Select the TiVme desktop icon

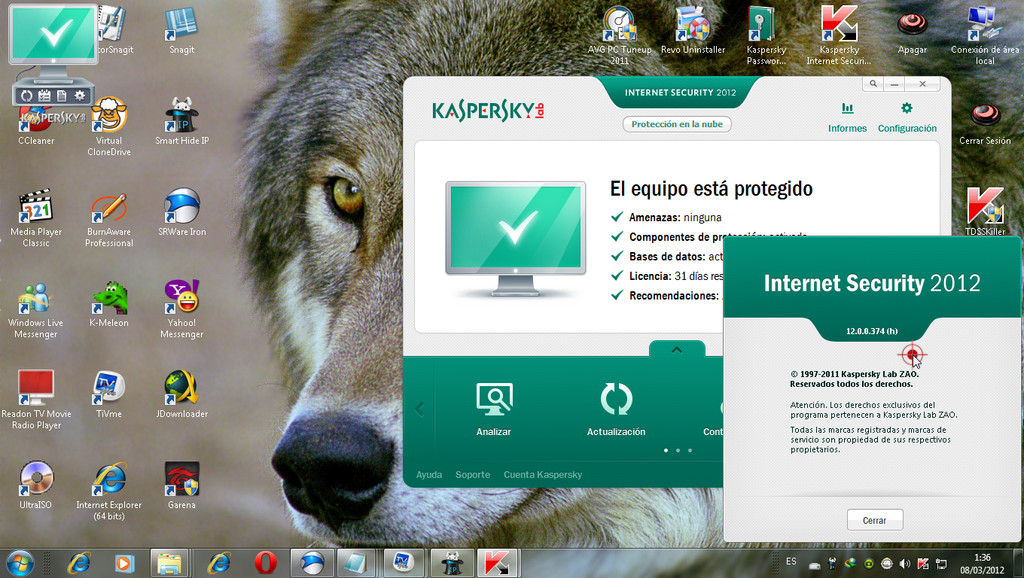coord(109,395)
